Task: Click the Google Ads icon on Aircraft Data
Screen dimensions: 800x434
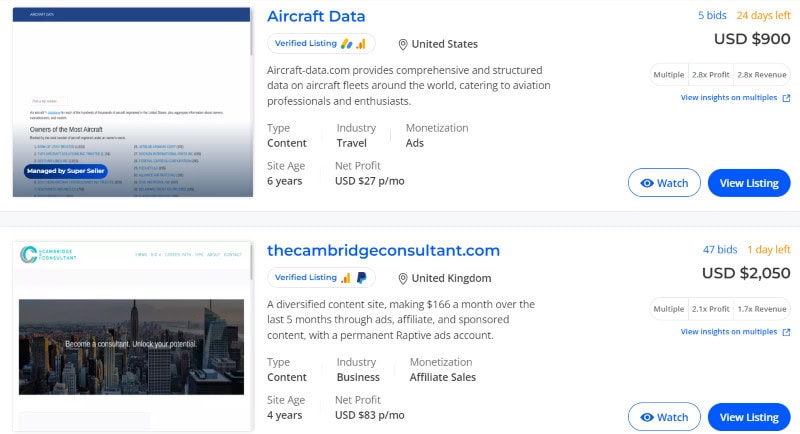Action: coord(346,44)
